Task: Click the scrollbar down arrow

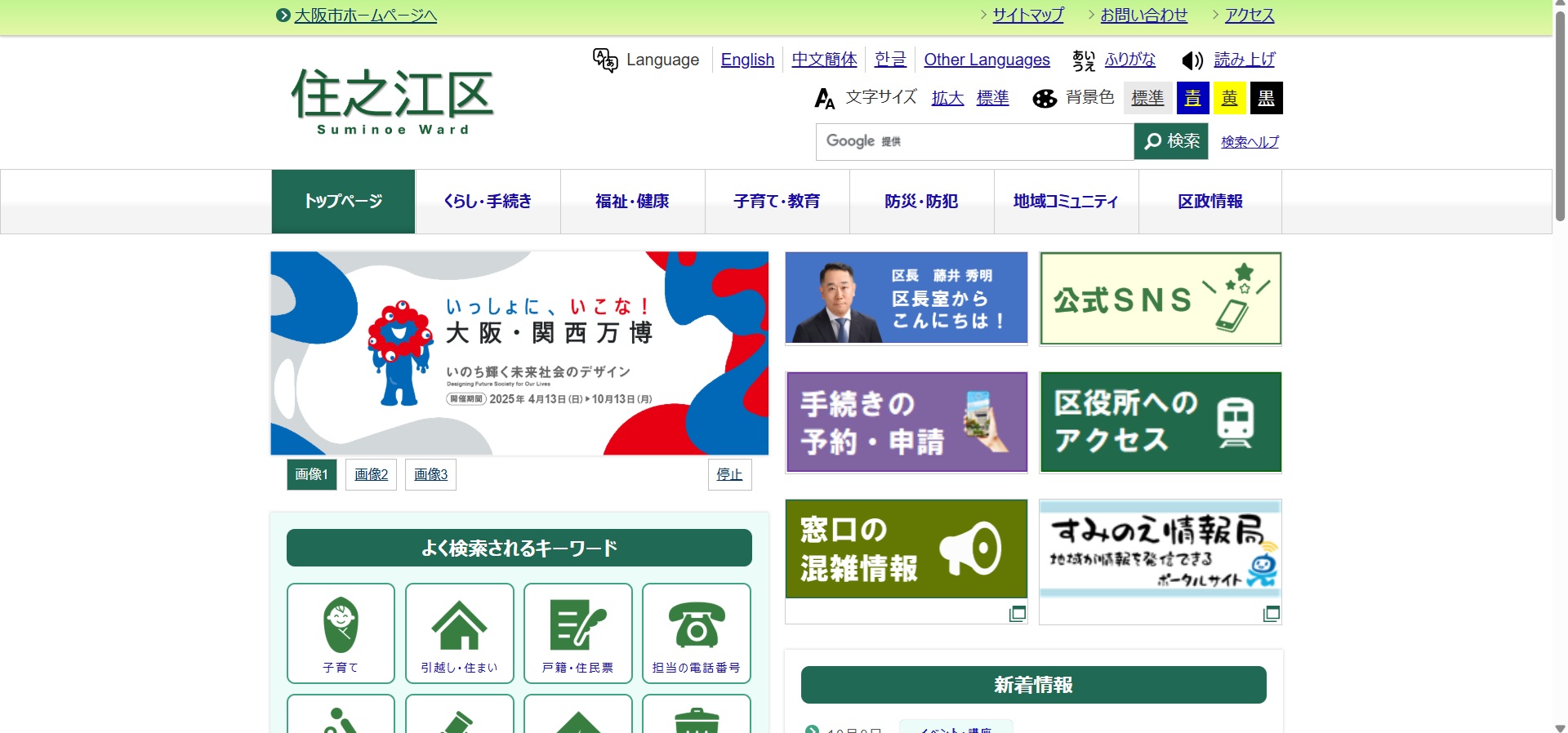Action: [1560, 727]
